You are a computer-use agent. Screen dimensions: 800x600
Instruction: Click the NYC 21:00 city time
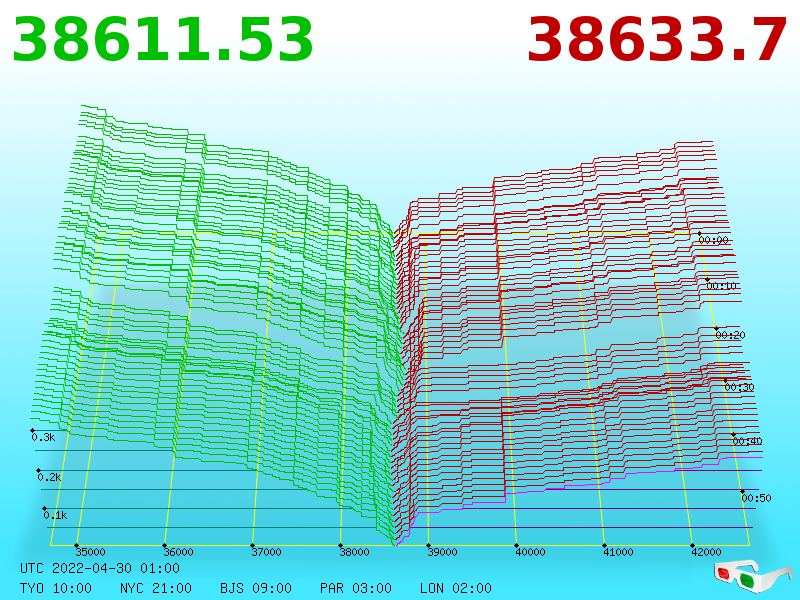[x=156, y=588]
